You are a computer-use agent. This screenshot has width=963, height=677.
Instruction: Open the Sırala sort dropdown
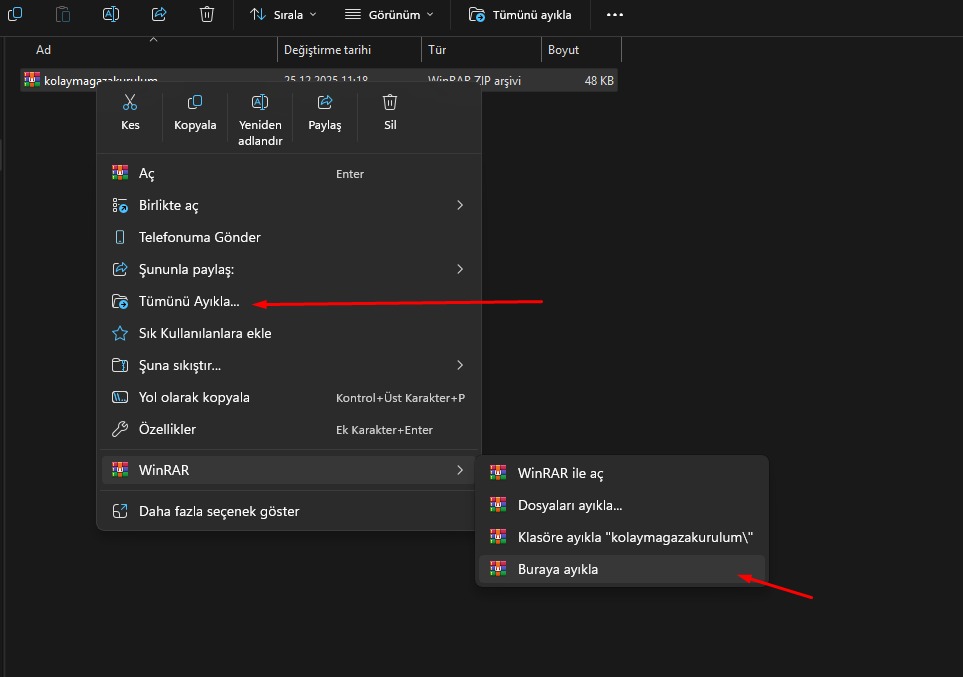(283, 15)
